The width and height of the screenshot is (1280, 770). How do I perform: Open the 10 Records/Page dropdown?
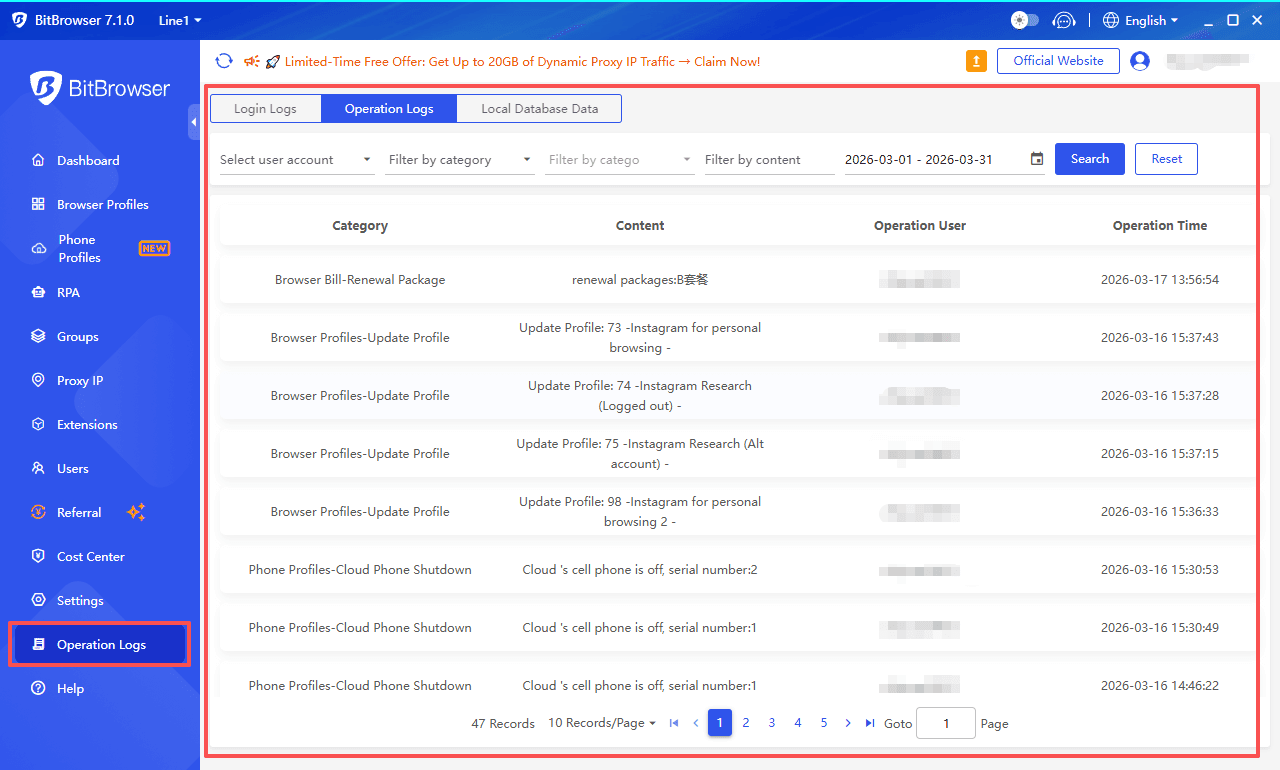click(601, 722)
